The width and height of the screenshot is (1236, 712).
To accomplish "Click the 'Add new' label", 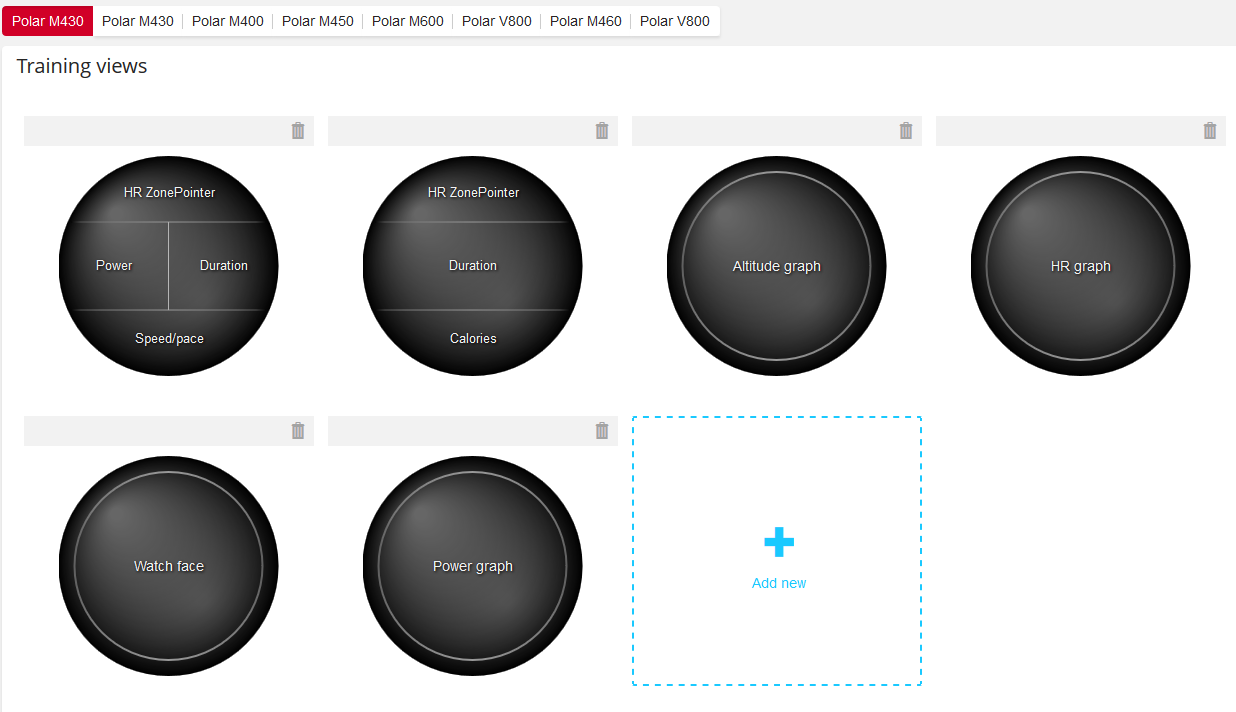I will (x=779, y=583).
